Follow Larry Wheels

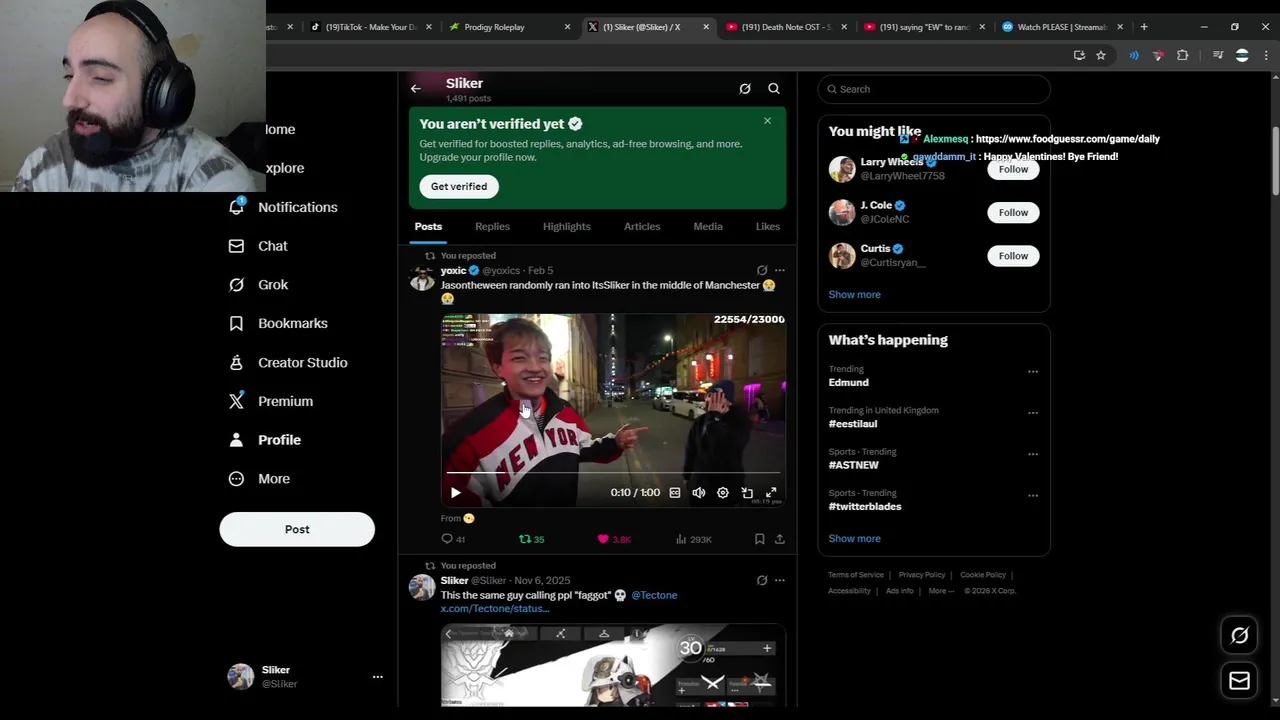click(1013, 169)
